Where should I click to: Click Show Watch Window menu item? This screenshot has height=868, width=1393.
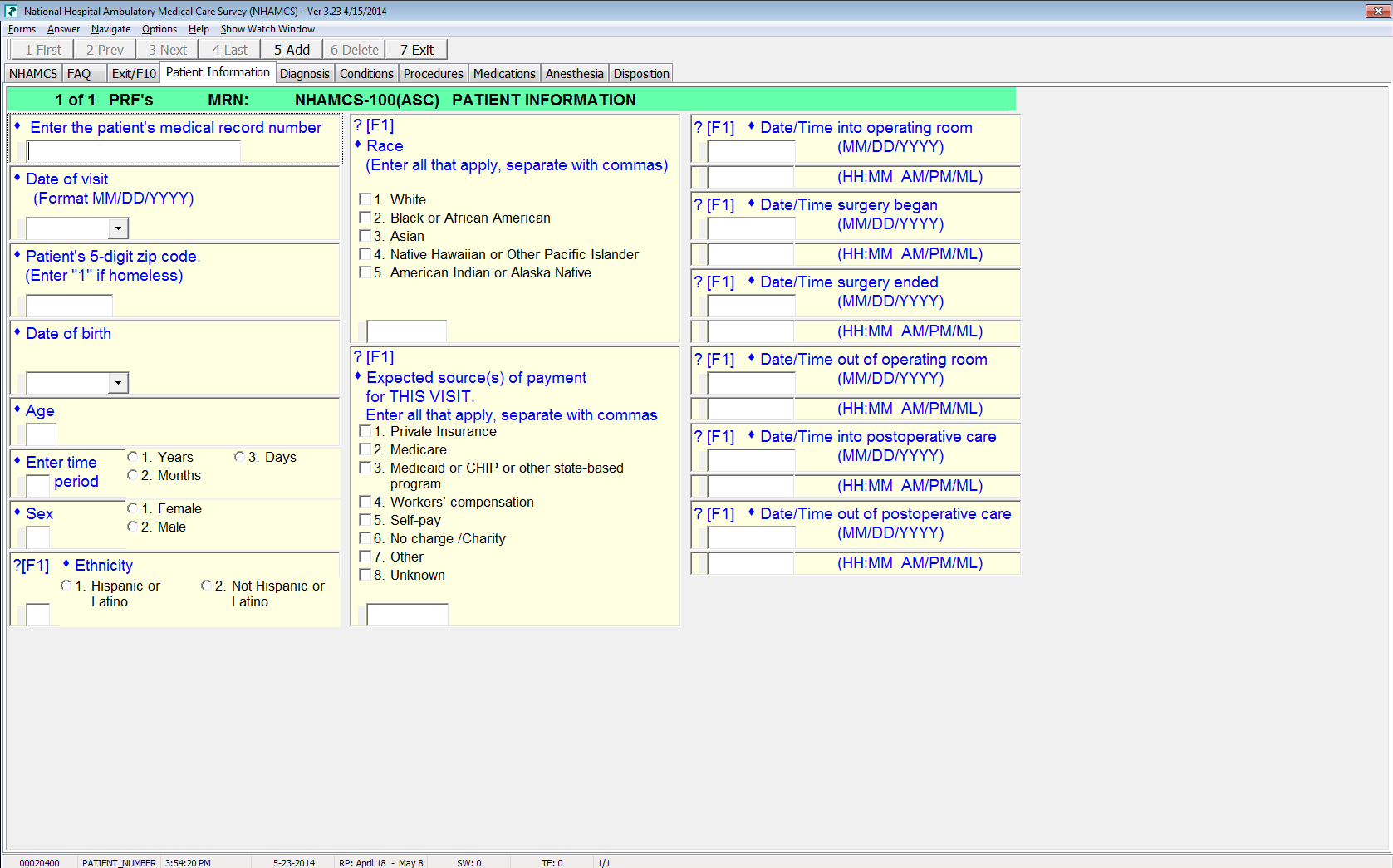pos(267,29)
